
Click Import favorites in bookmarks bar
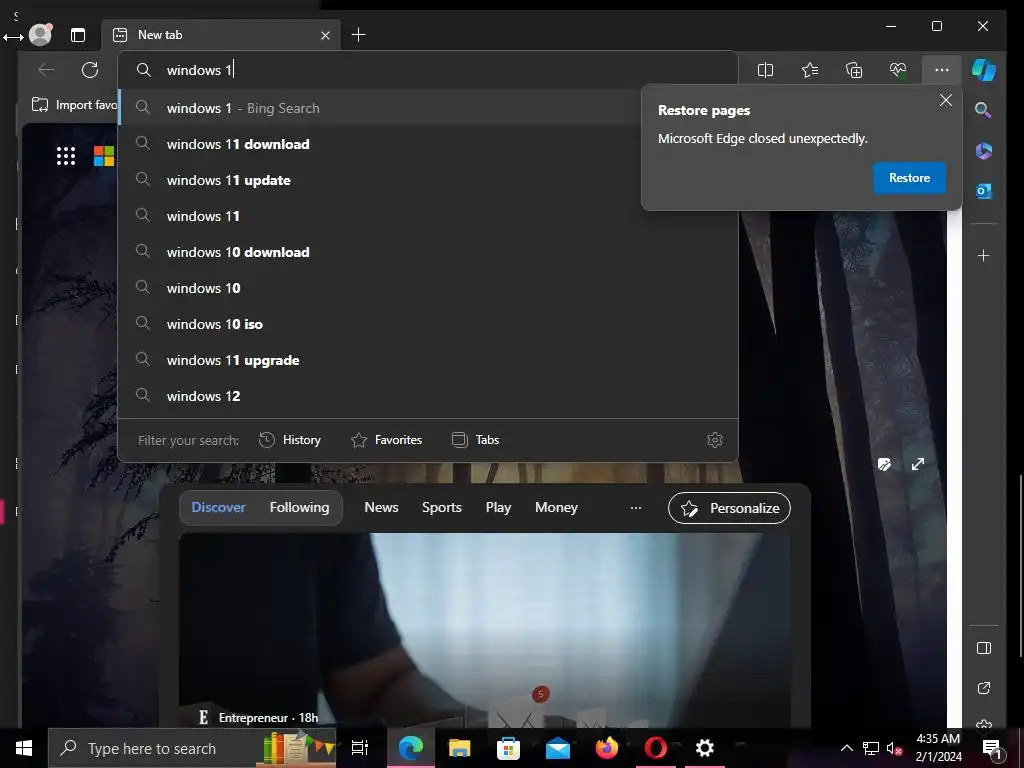pyautogui.click(x=74, y=105)
